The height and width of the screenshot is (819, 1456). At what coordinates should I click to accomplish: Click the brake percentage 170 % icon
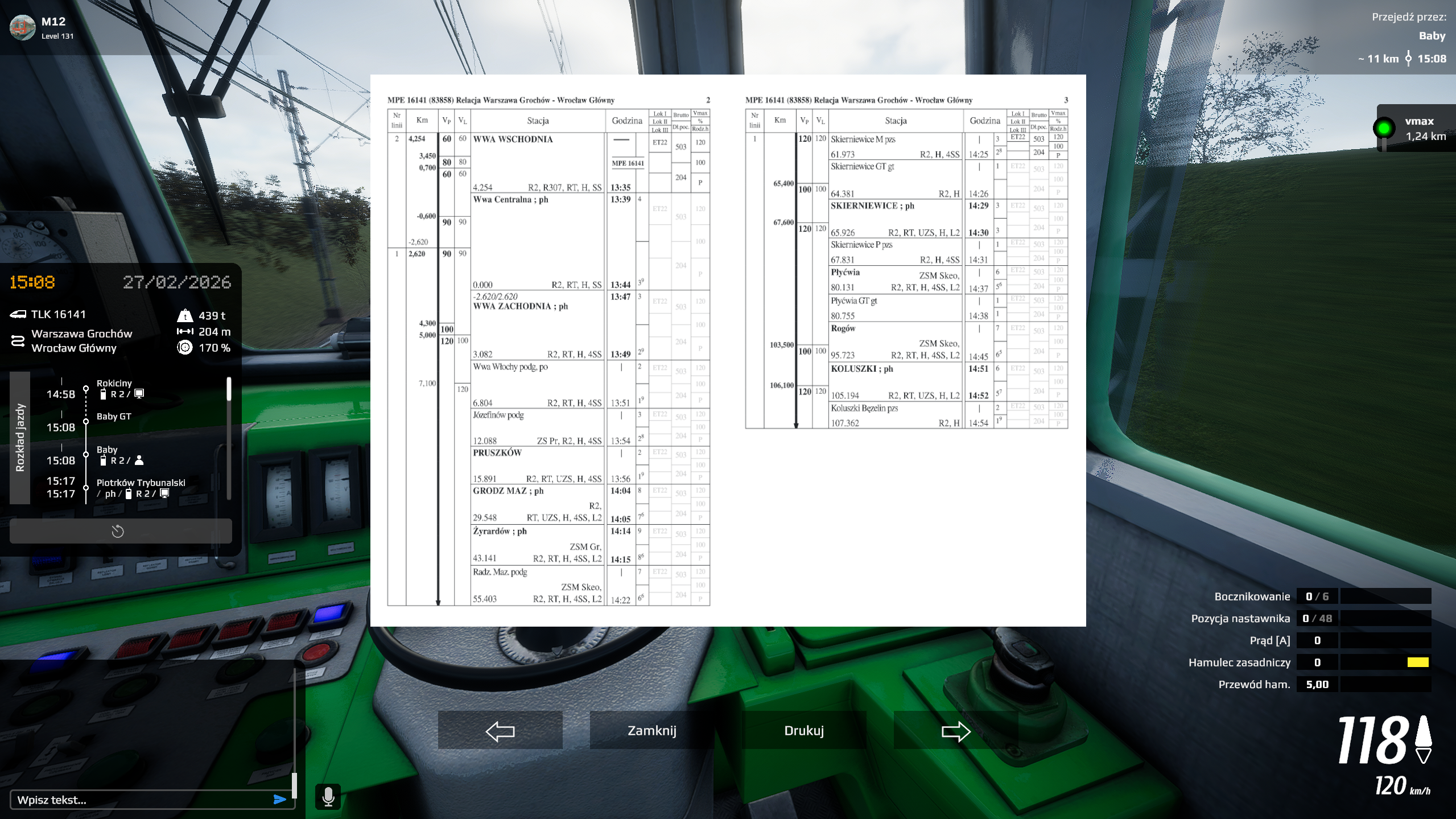pyautogui.click(x=185, y=348)
